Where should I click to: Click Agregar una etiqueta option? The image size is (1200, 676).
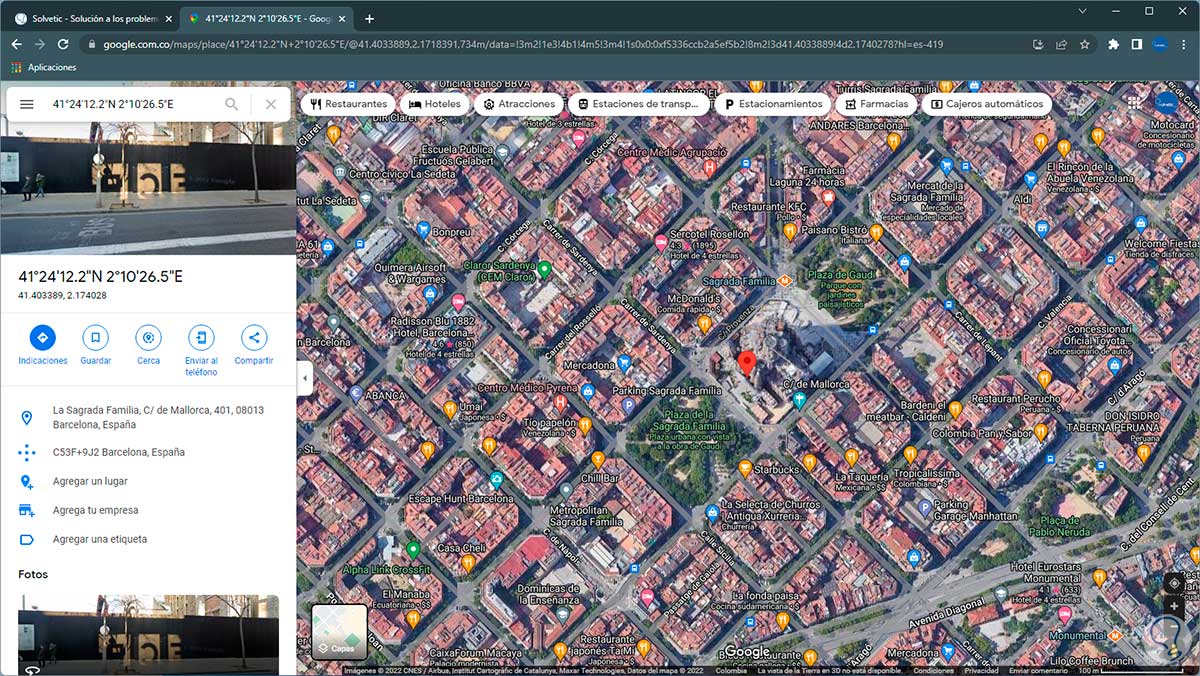[x=100, y=539]
